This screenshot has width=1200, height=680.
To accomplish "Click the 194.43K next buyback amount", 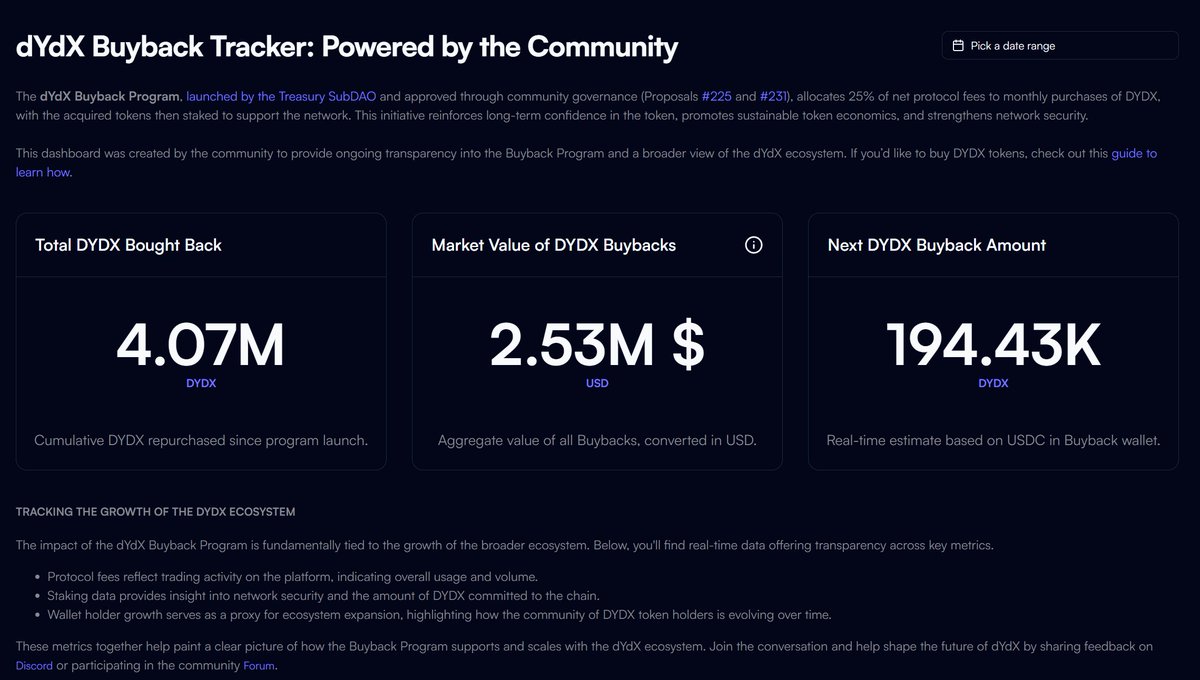I will (993, 345).
